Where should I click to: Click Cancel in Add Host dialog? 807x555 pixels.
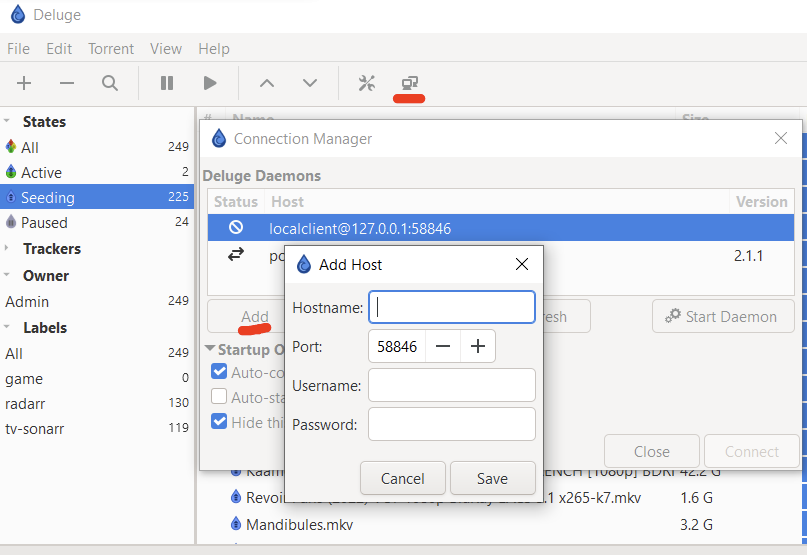click(402, 478)
